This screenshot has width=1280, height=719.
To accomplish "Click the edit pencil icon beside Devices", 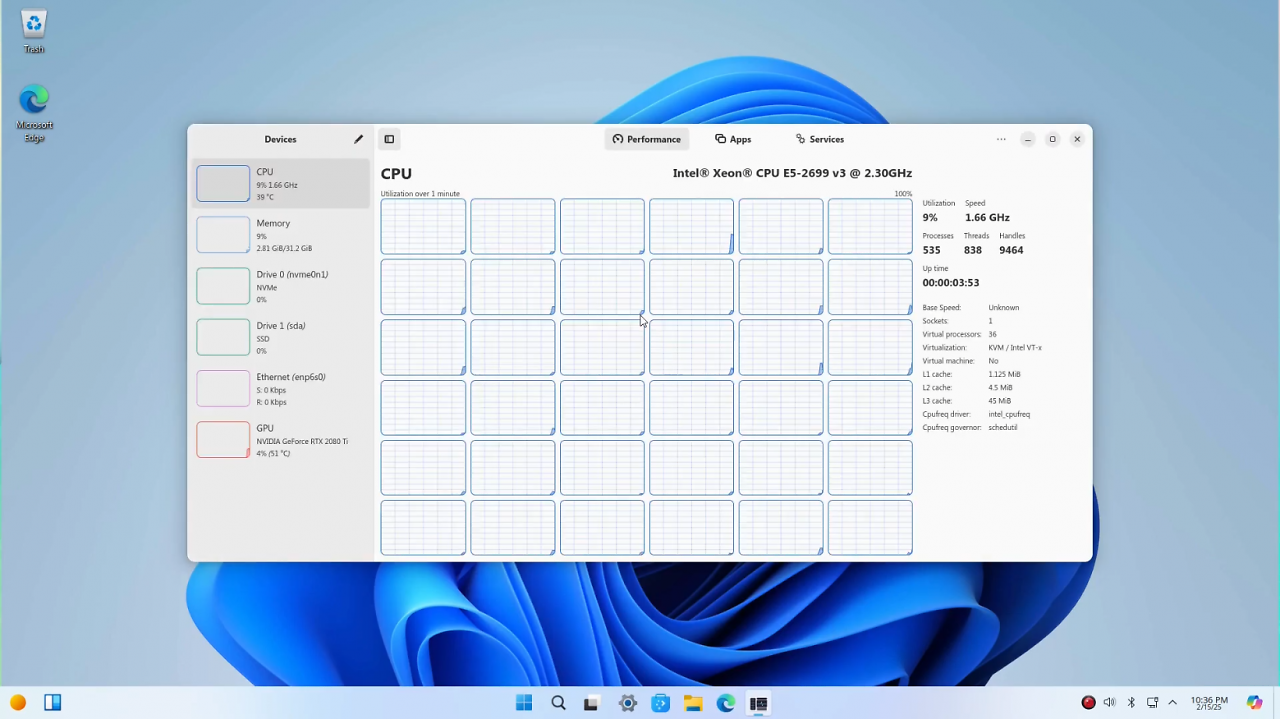I will (358, 139).
